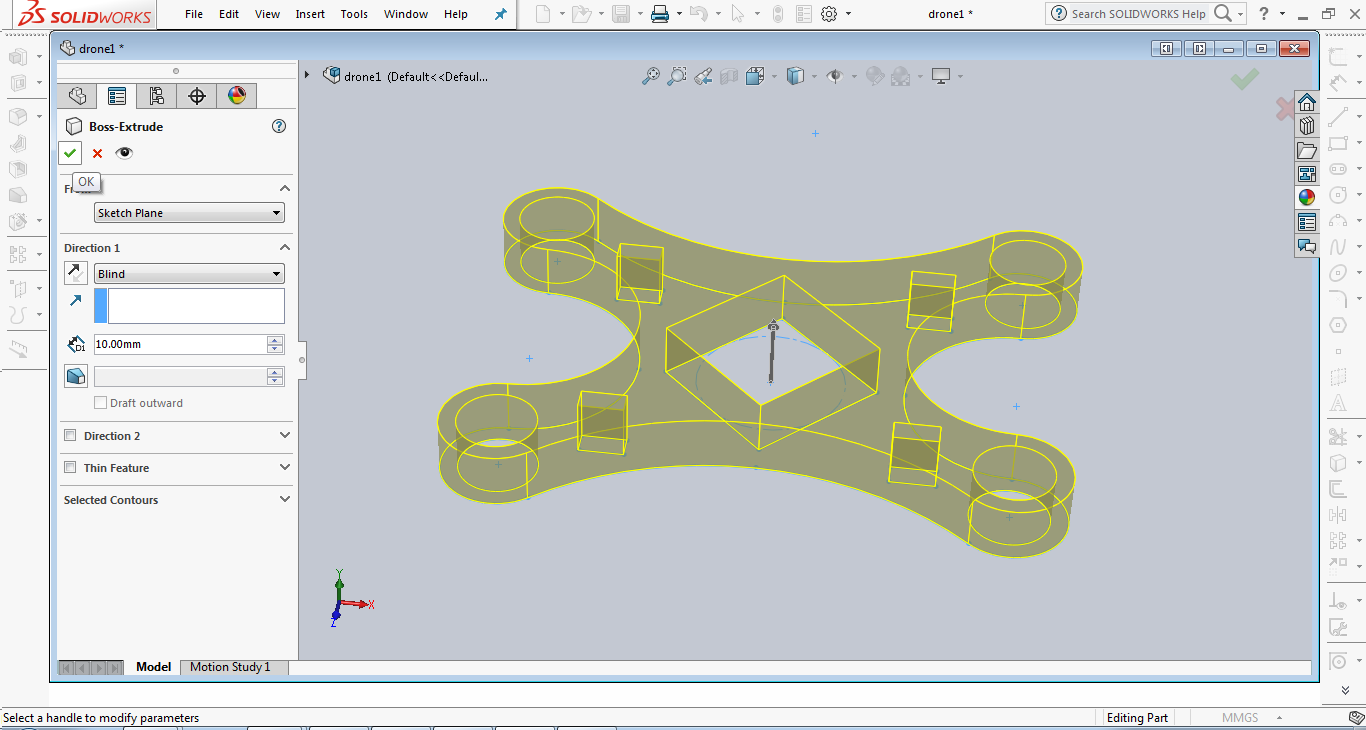1366x730 pixels.
Task: Open the Edit menu
Action: (229, 14)
